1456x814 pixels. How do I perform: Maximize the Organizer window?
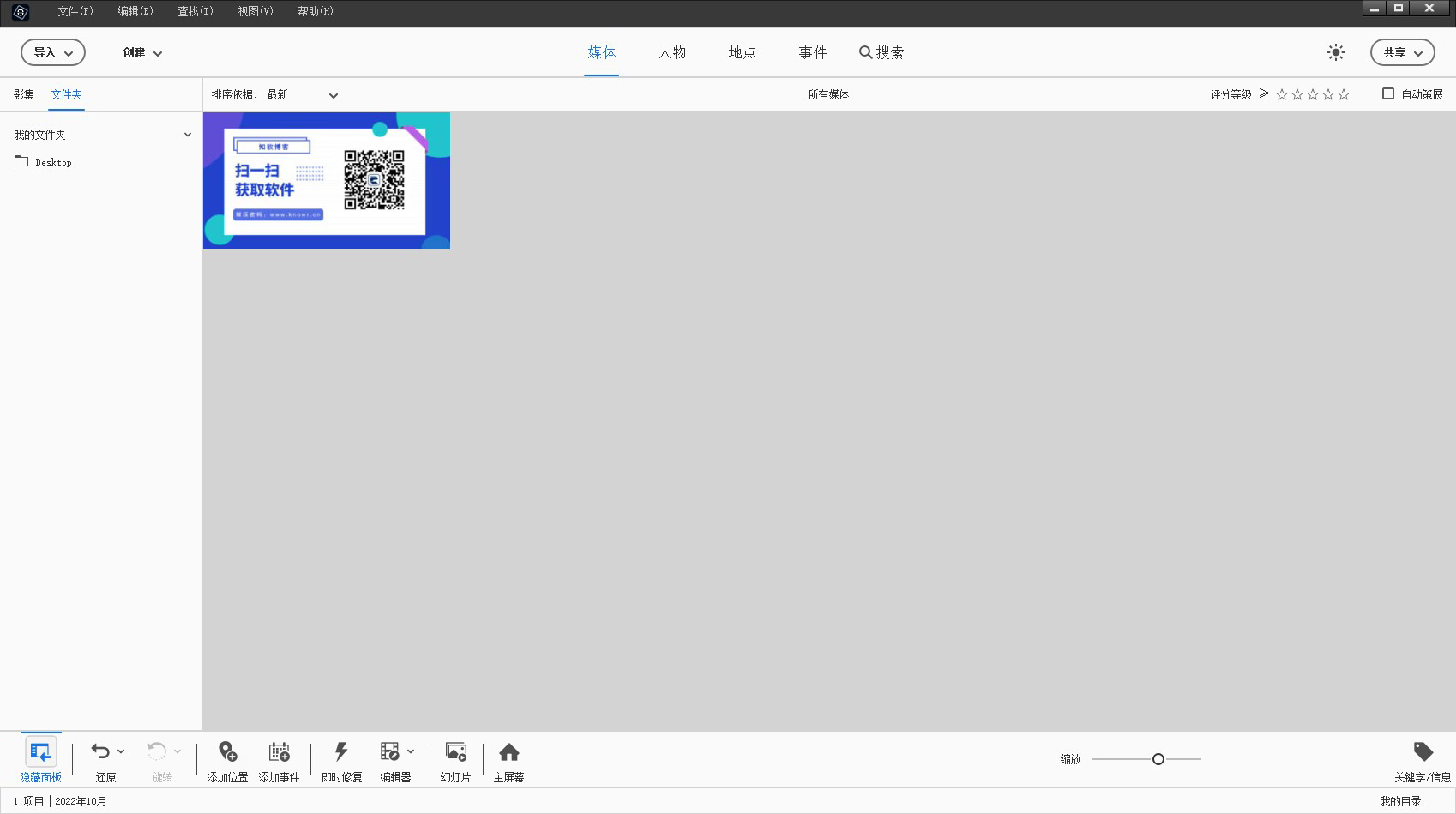[1399, 9]
